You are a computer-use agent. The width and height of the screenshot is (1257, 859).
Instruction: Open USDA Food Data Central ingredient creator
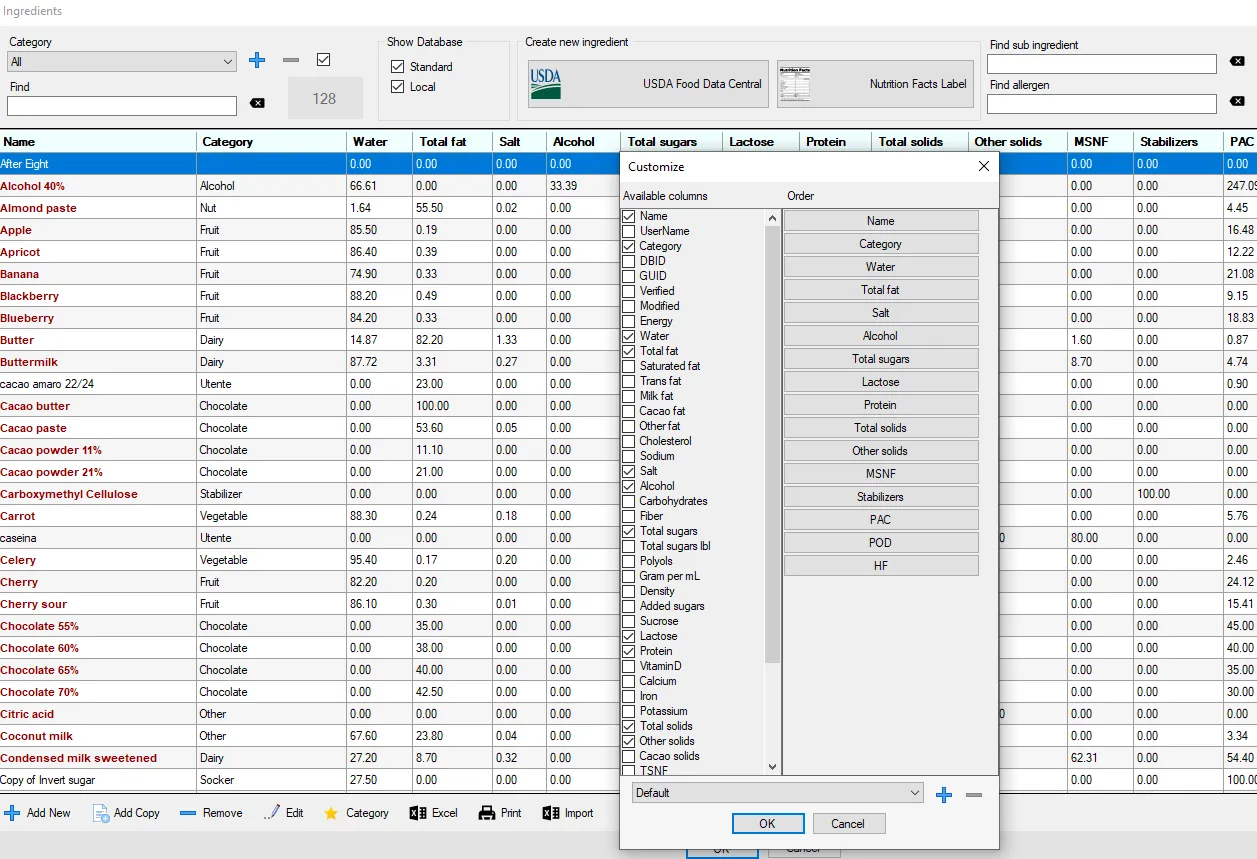[x=648, y=84]
